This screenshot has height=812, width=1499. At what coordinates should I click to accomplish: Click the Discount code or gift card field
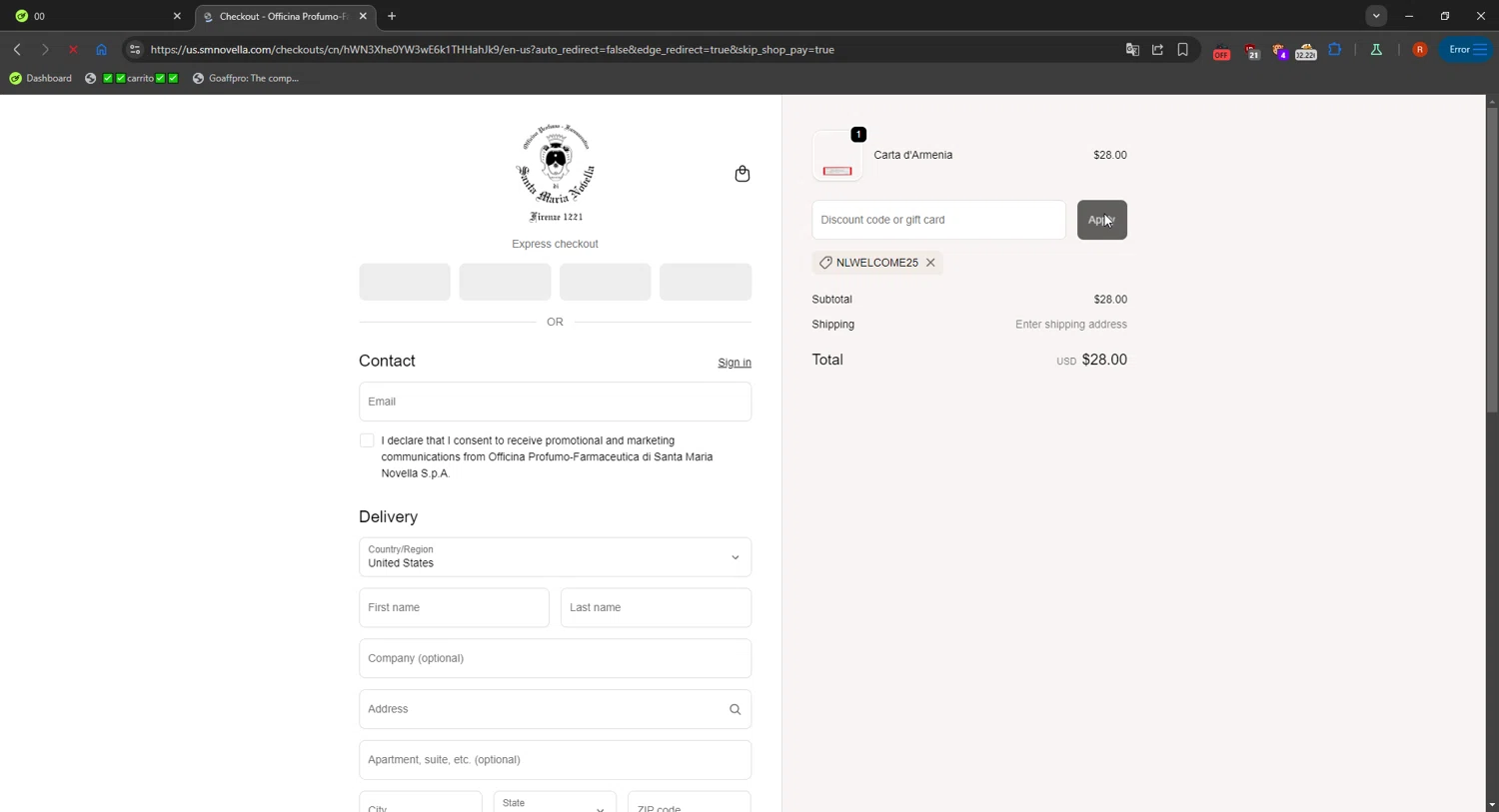point(938,220)
